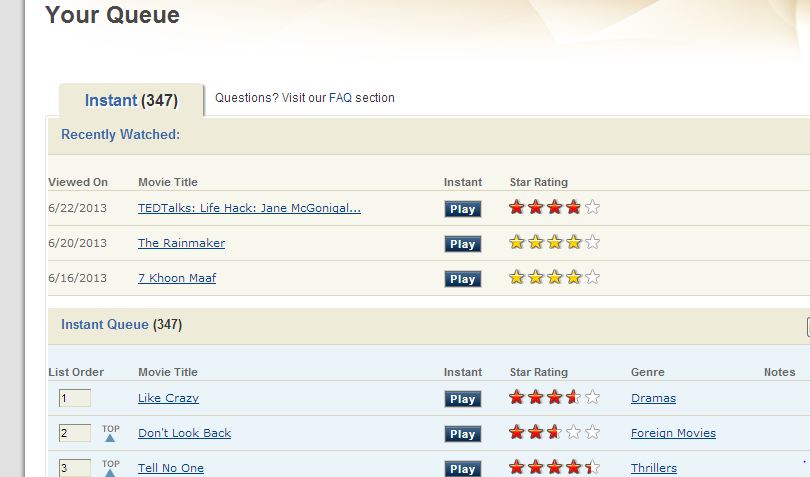Click the List Order column header

pos(76,372)
